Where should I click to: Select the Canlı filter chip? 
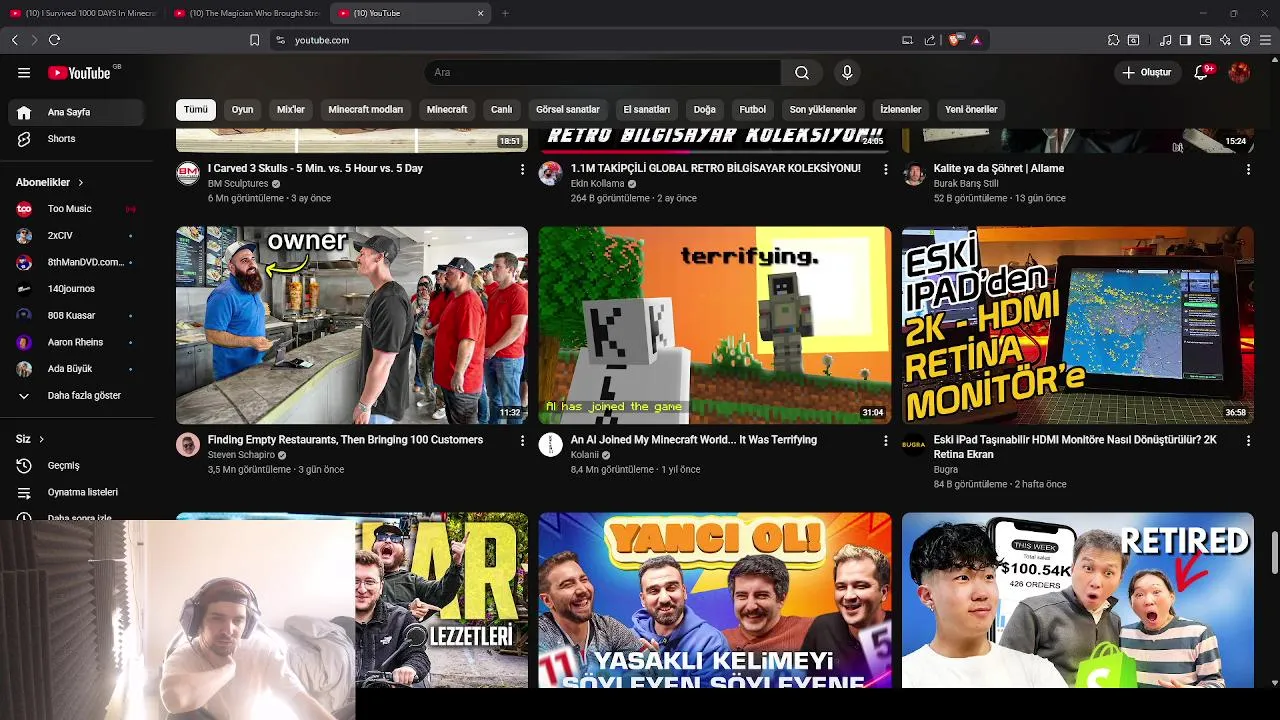tap(501, 109)
